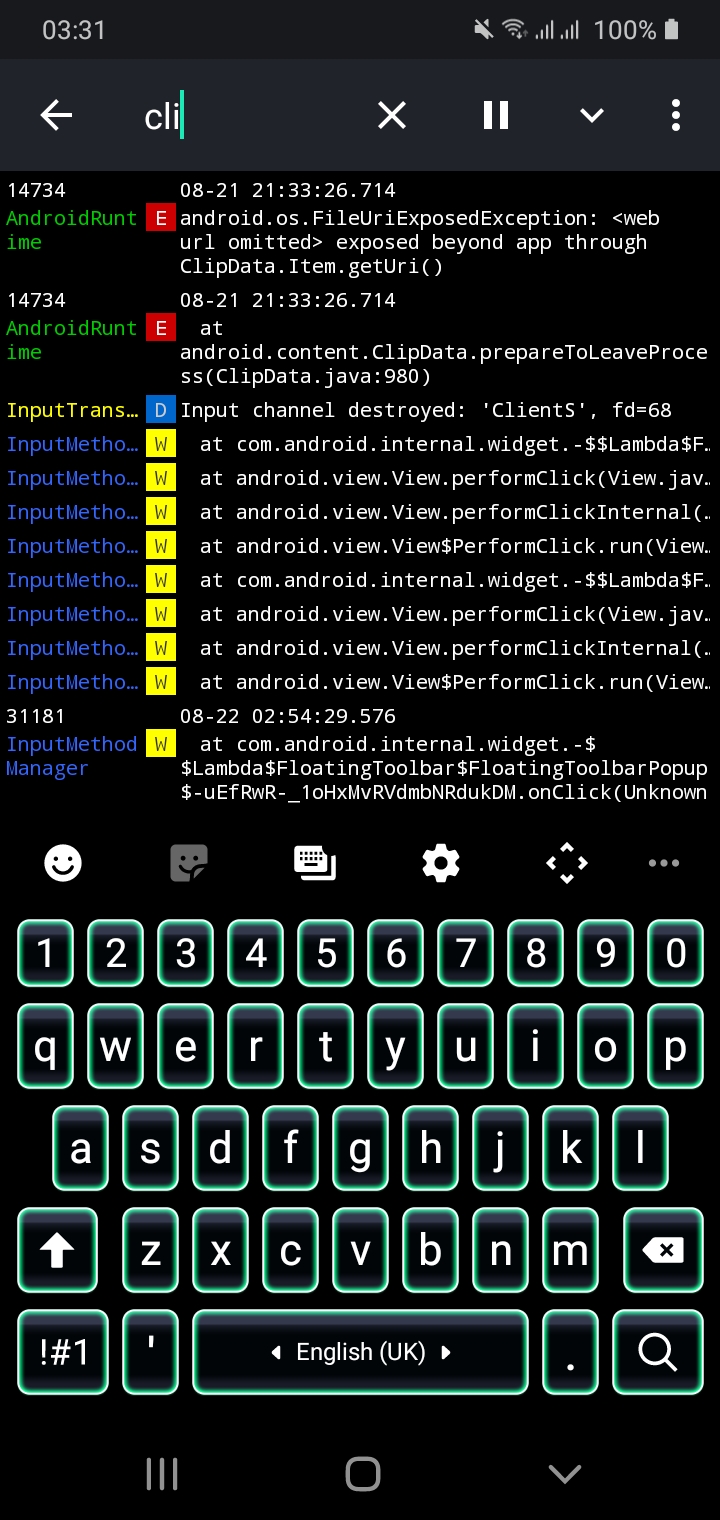
Task: Tap the letter g key
Action: [361, 1148]
